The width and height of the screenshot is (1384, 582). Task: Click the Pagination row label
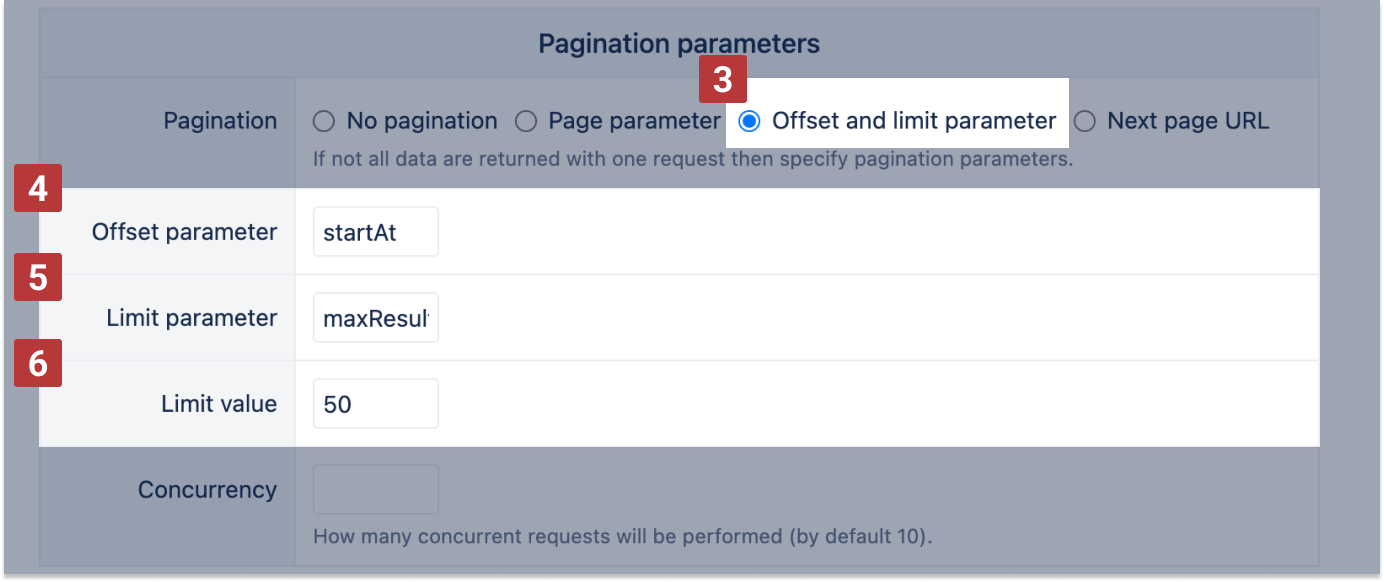[x=220, y=120]
